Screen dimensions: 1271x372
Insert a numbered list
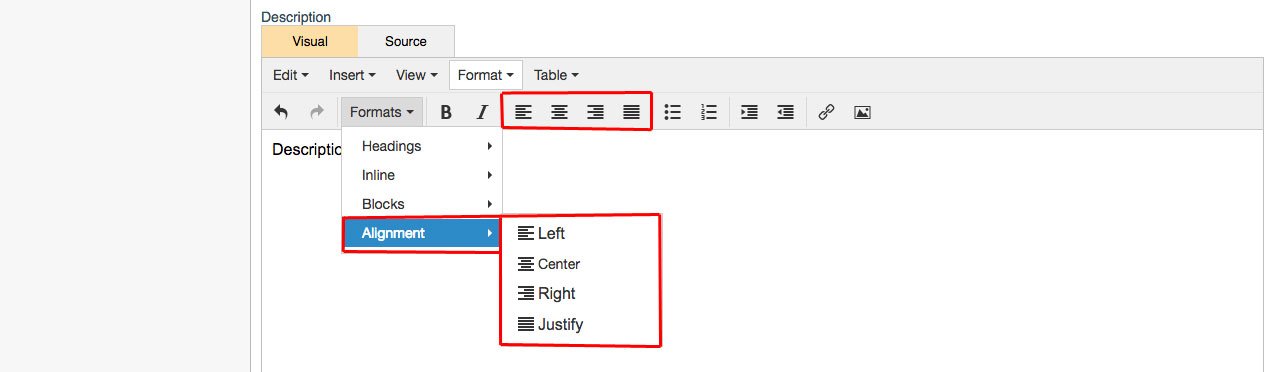pyautogui.click(x=709, y=113)
